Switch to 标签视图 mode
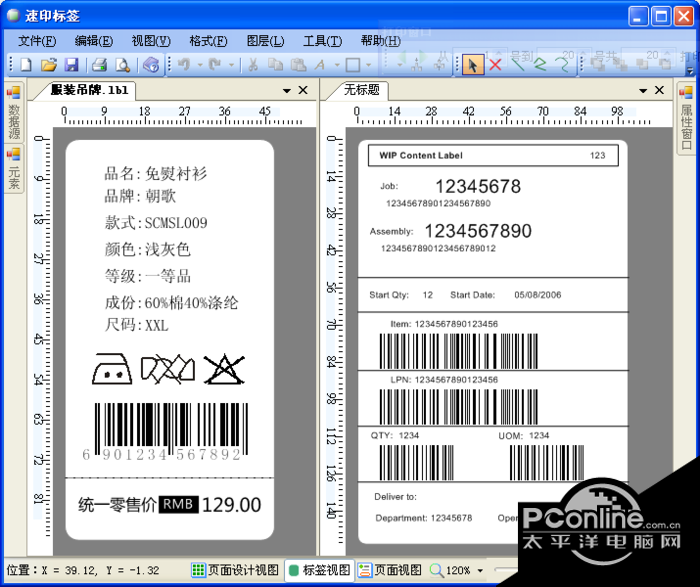The width and height of the screenshot is (700, 587). click(x=320, y=570)
